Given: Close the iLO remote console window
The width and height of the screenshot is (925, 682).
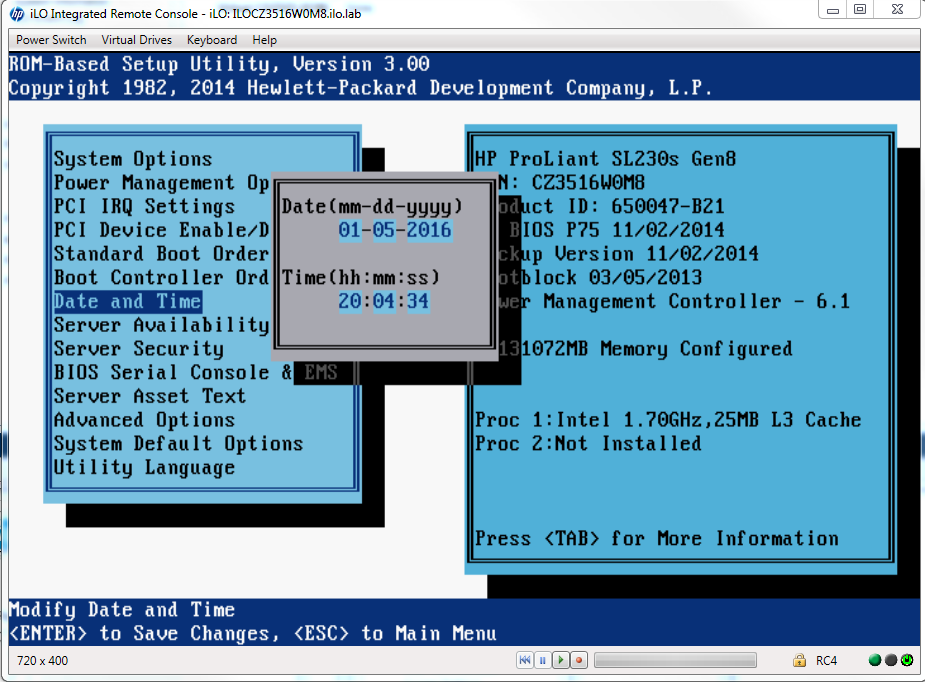Looking at the screenshot, I should 897,9.
